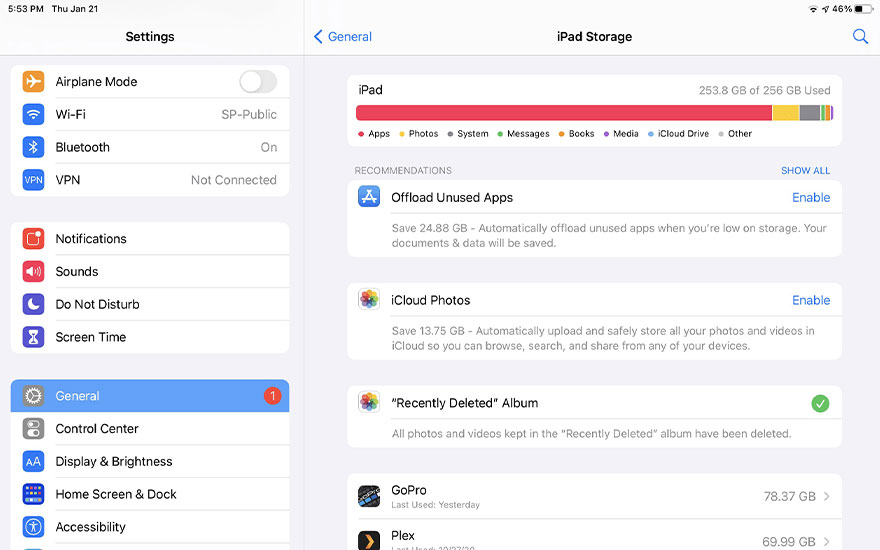Go back to General
The image size is (880, 550).
[342, 36]
